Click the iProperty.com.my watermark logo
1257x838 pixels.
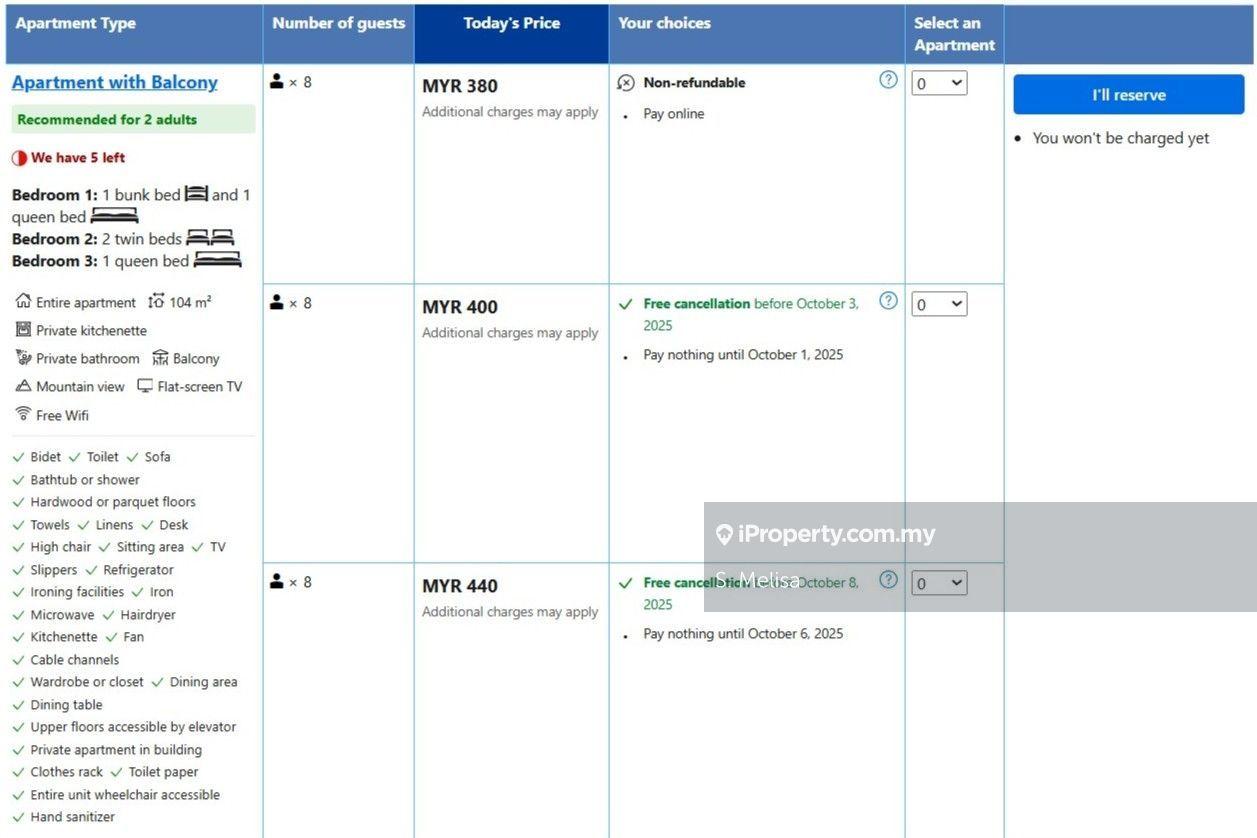pos(826,534)
